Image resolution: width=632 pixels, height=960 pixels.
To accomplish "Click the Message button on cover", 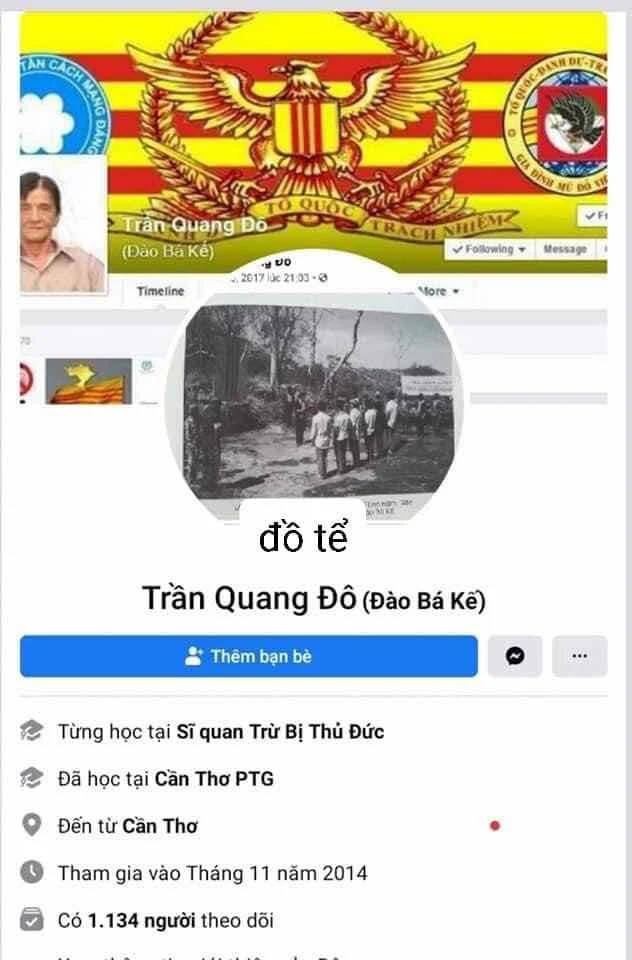I will click(x=565, y=249).
